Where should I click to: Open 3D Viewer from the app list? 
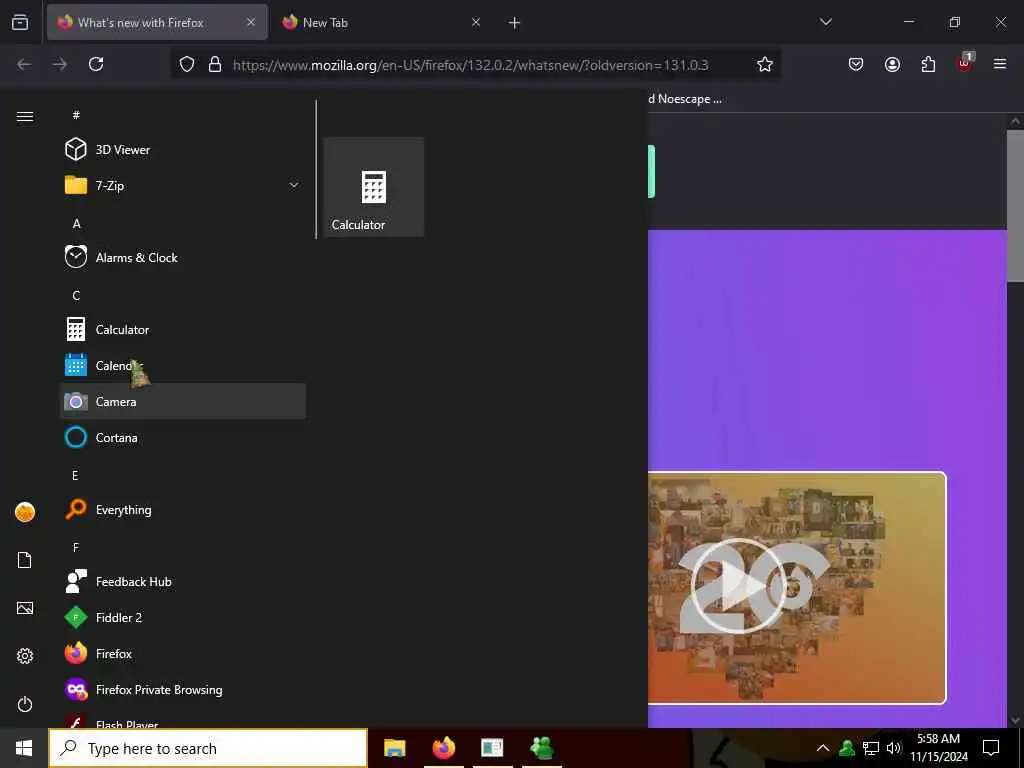[183, 150]
